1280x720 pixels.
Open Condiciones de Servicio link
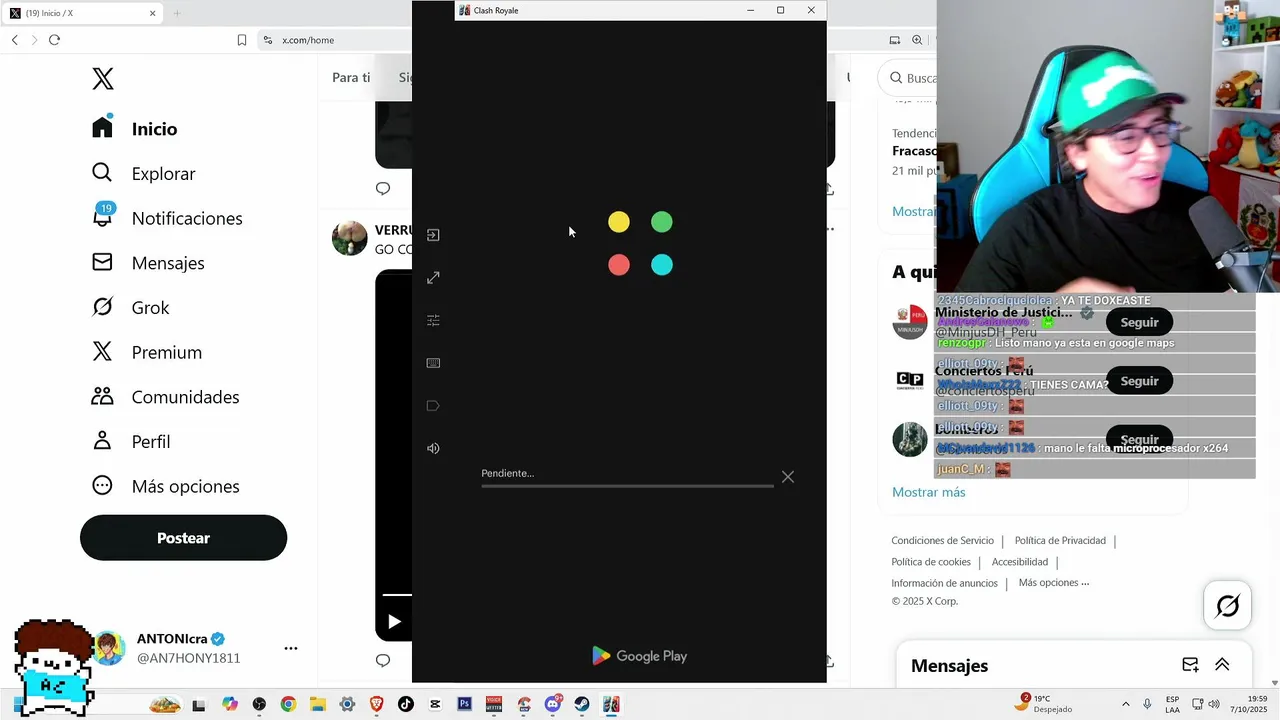coord(942,540)
